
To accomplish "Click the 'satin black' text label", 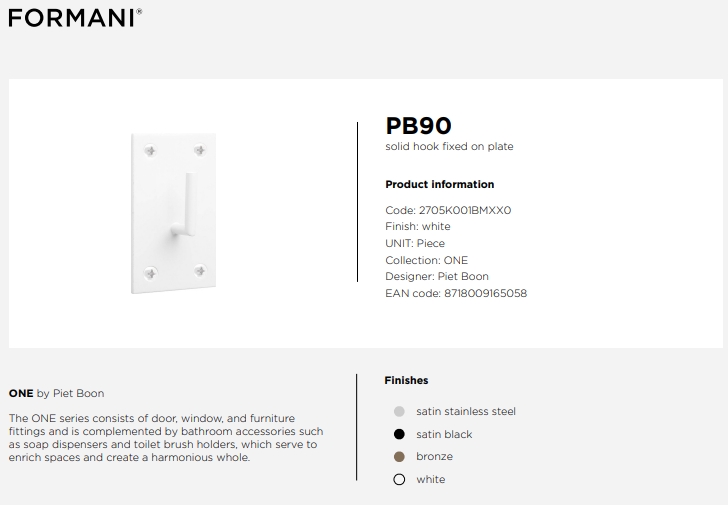I will [444, 434].
